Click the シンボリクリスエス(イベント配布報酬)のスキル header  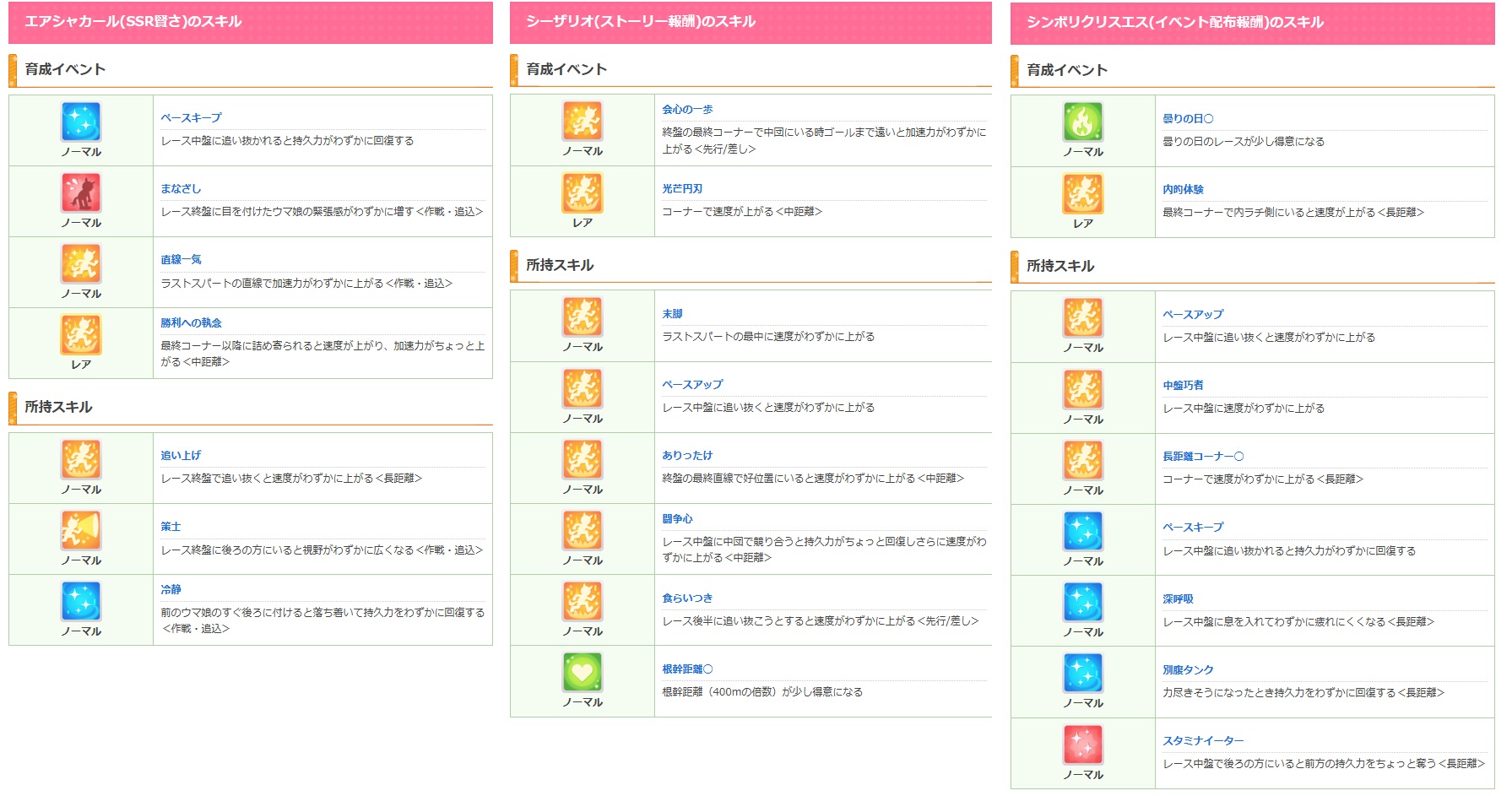pyautogui.click(x=1253, y=23)
